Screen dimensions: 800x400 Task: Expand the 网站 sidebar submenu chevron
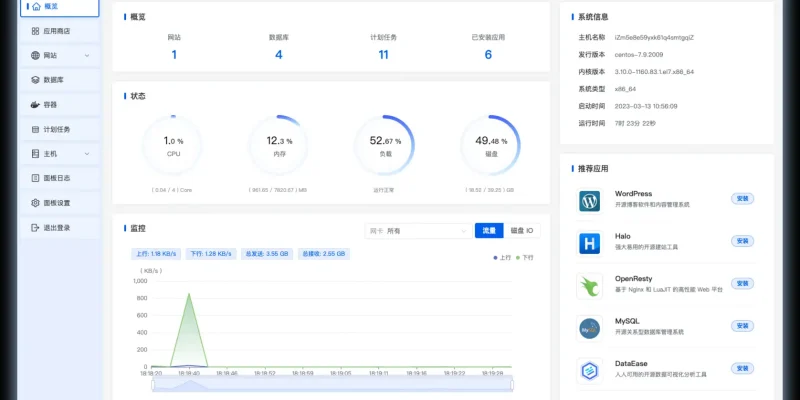[87, 56]
